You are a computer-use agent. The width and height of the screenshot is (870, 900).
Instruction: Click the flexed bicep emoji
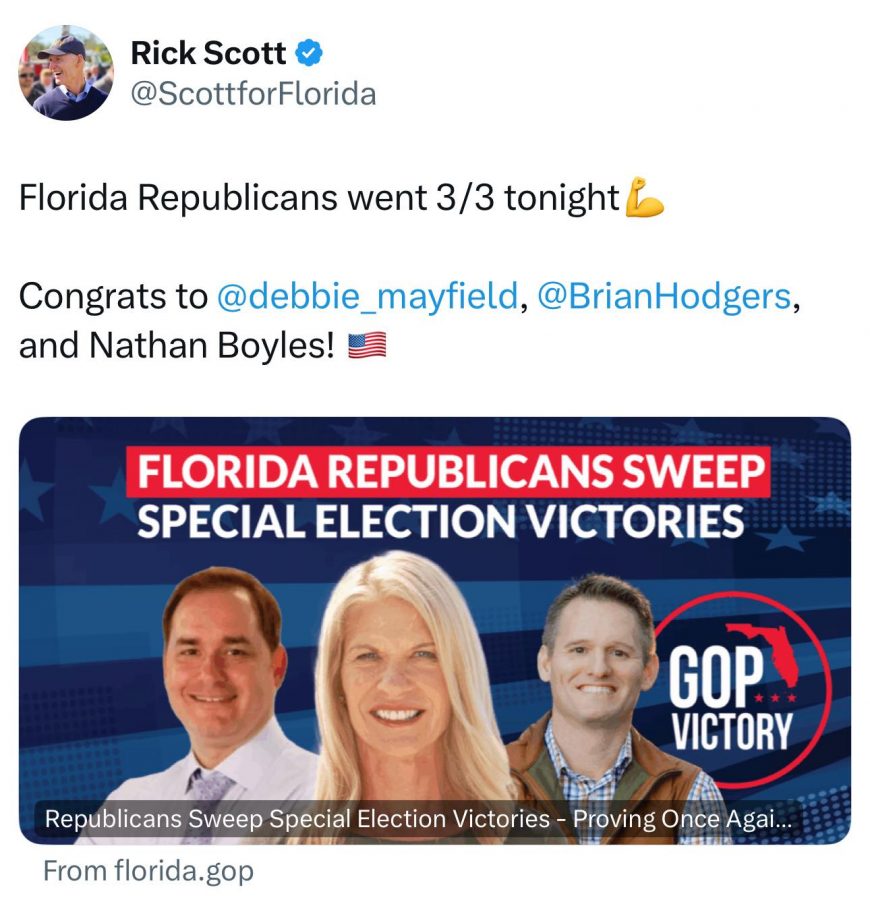(x=644, y=197)
